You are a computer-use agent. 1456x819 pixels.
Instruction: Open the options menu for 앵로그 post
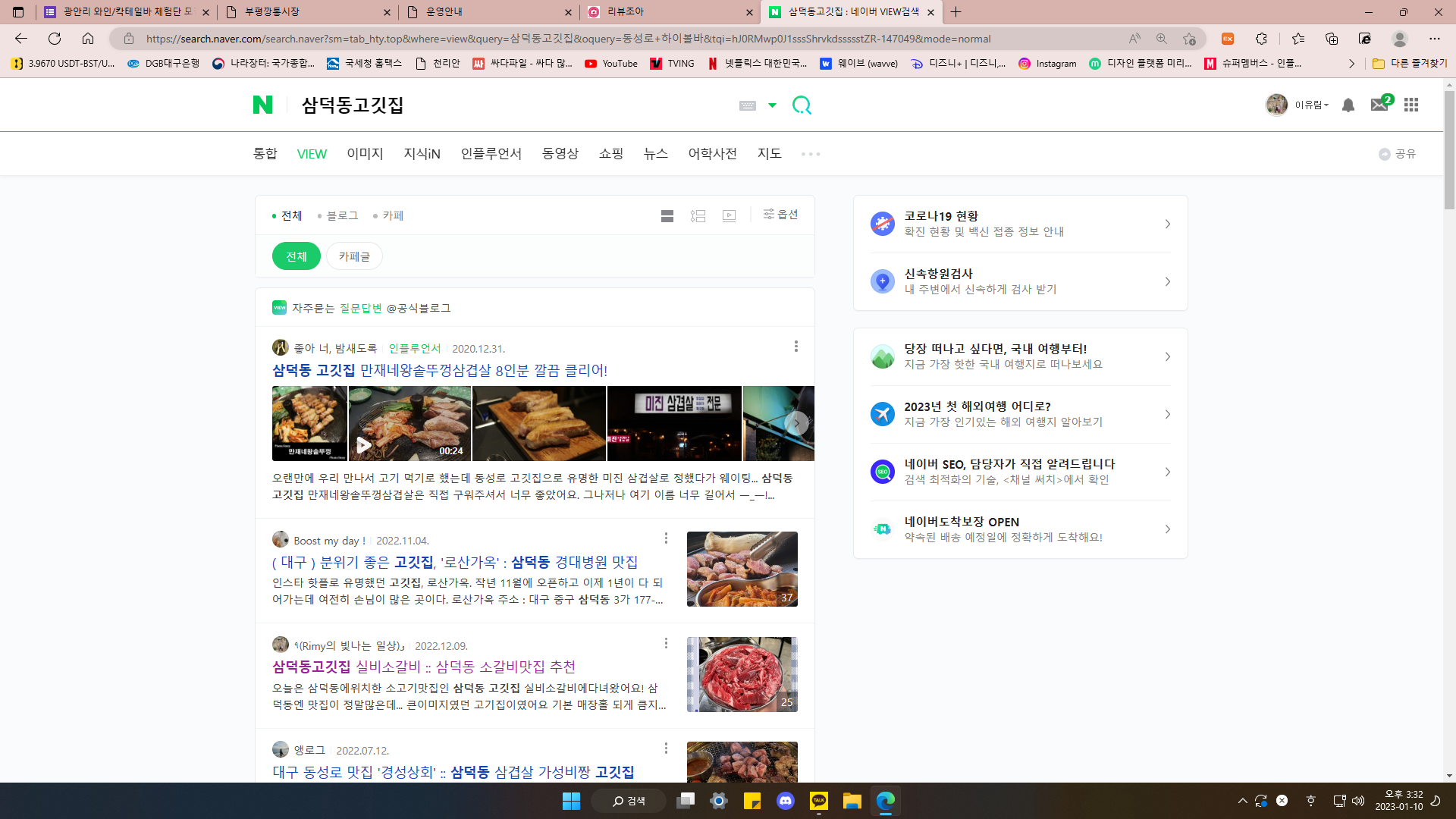coord(666,748)
